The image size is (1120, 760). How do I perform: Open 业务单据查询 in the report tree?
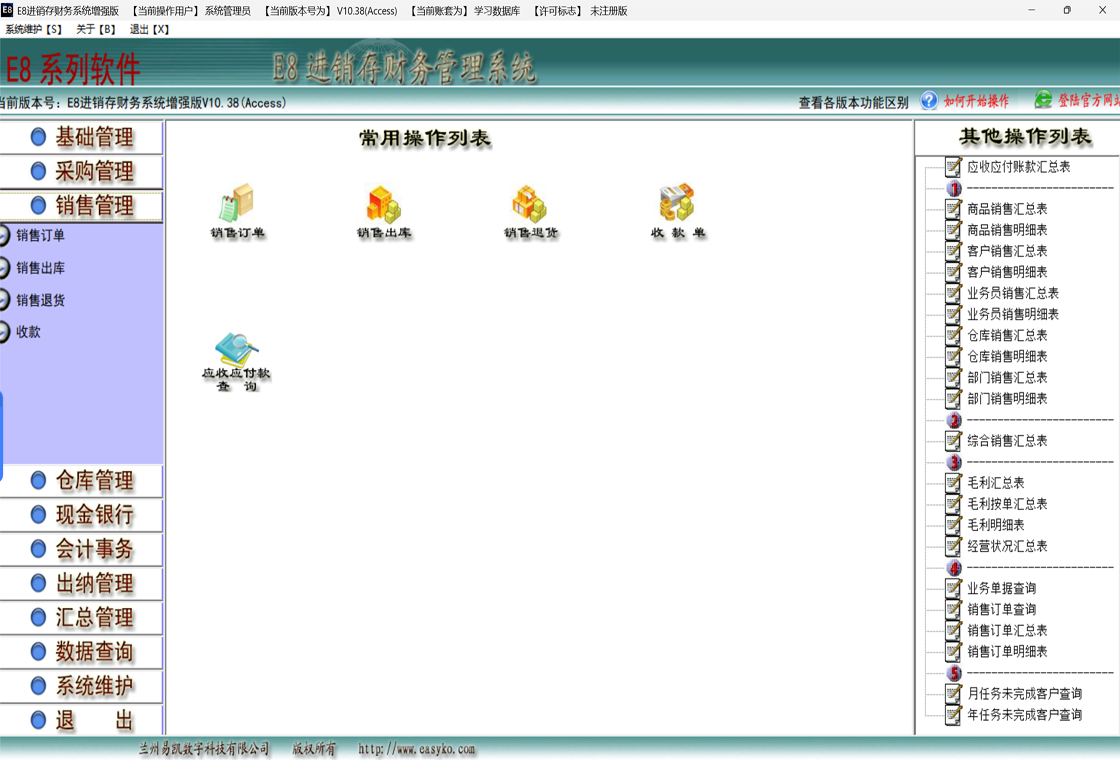coord(1001,588)
